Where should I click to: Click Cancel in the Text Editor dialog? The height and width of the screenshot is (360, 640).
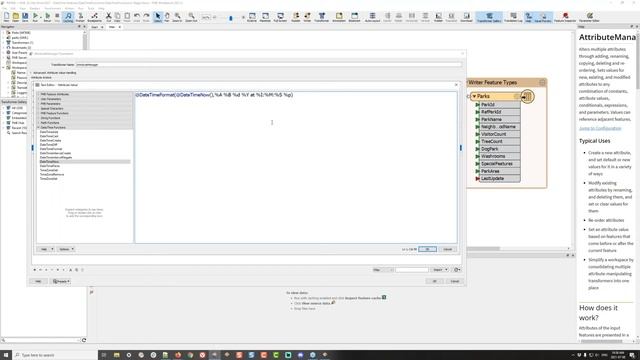(x=448, y=249)
